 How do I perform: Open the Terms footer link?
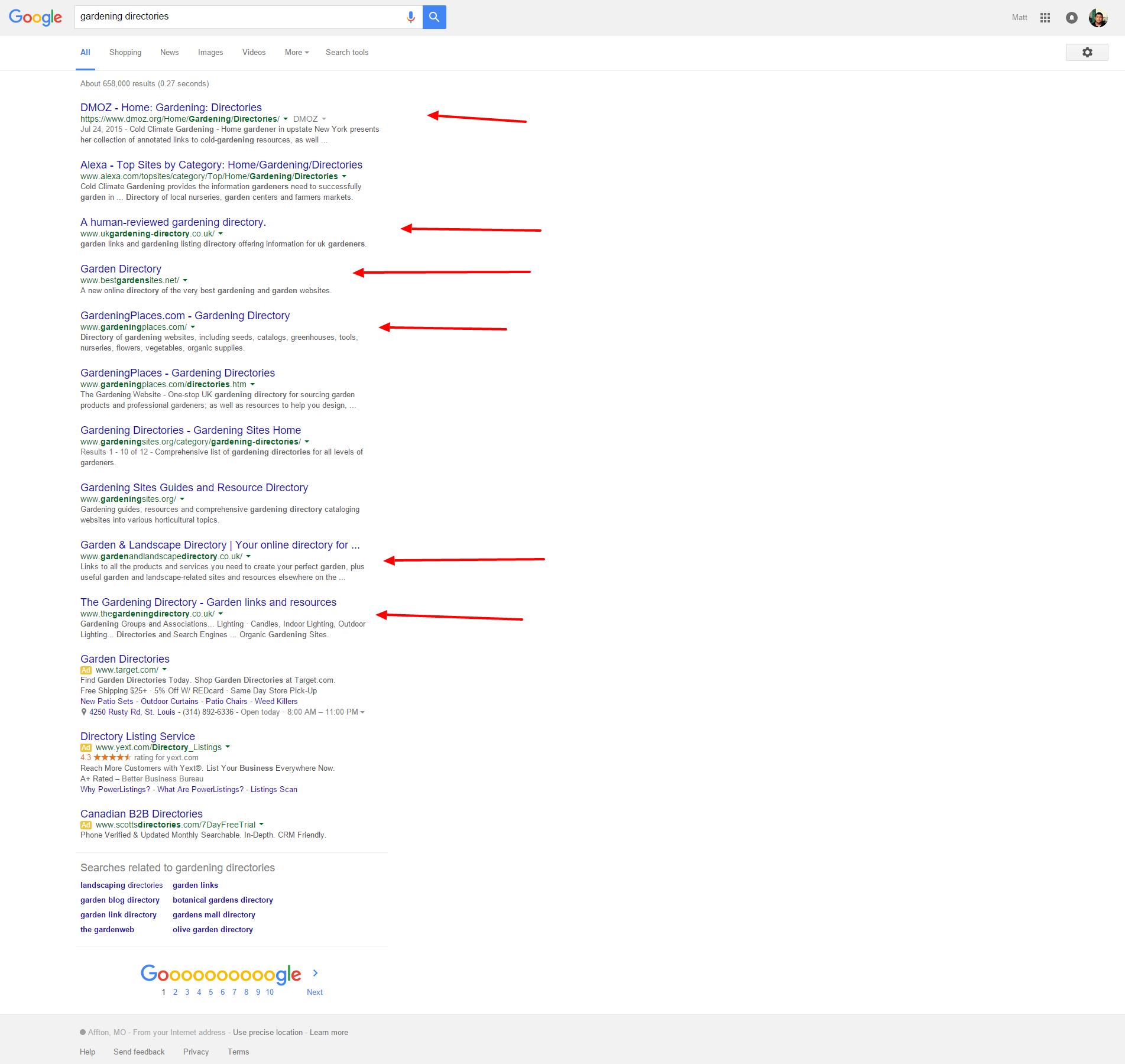pos(238,1052)
